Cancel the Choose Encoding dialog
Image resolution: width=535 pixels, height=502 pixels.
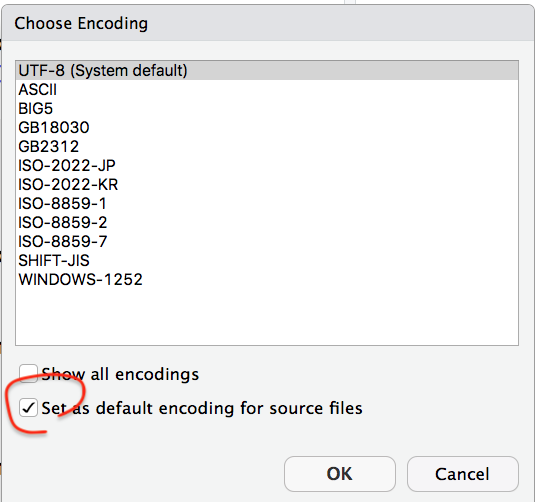tap(463, 474)
